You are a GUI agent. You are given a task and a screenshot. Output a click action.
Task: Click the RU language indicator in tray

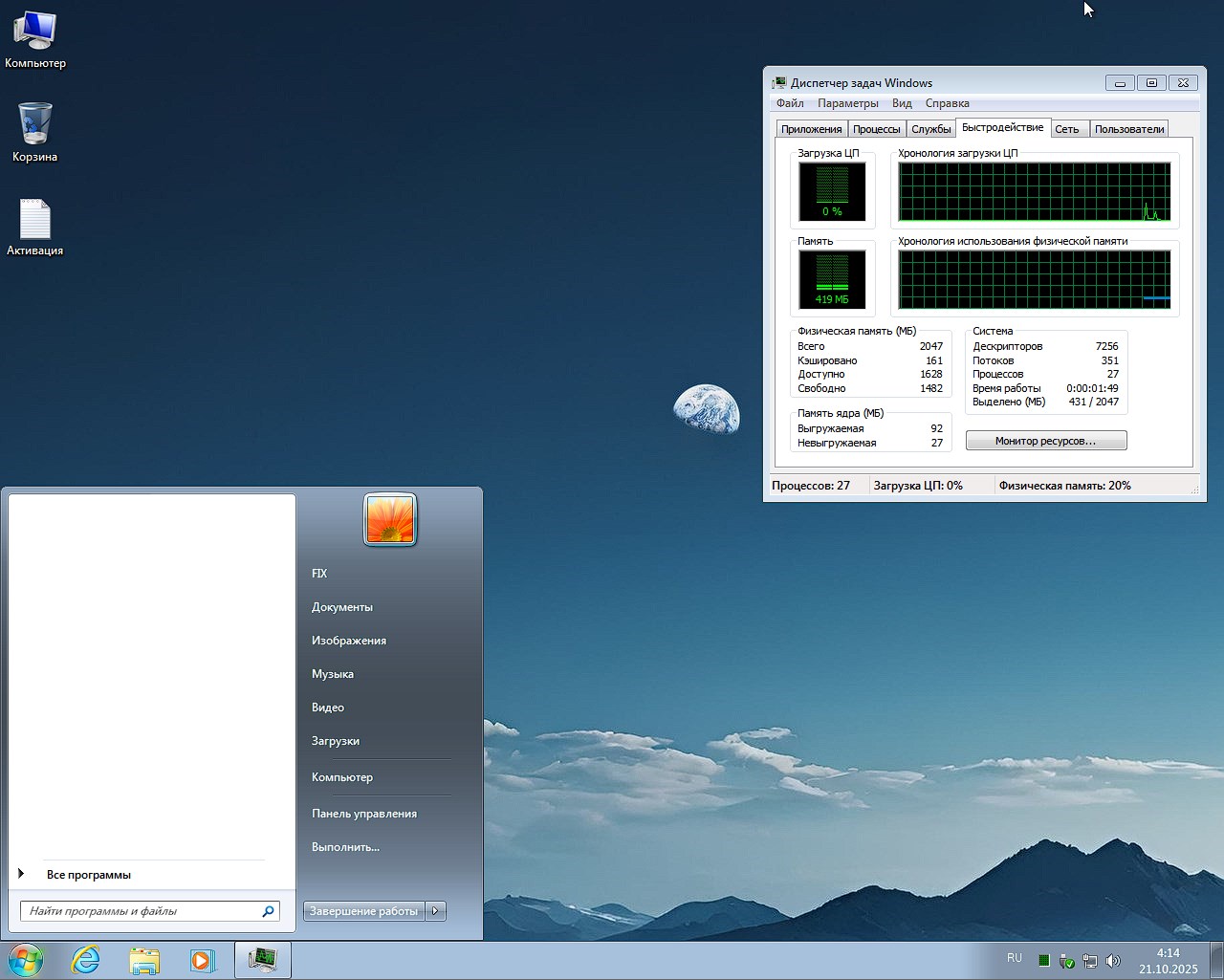pos(1015,958)
